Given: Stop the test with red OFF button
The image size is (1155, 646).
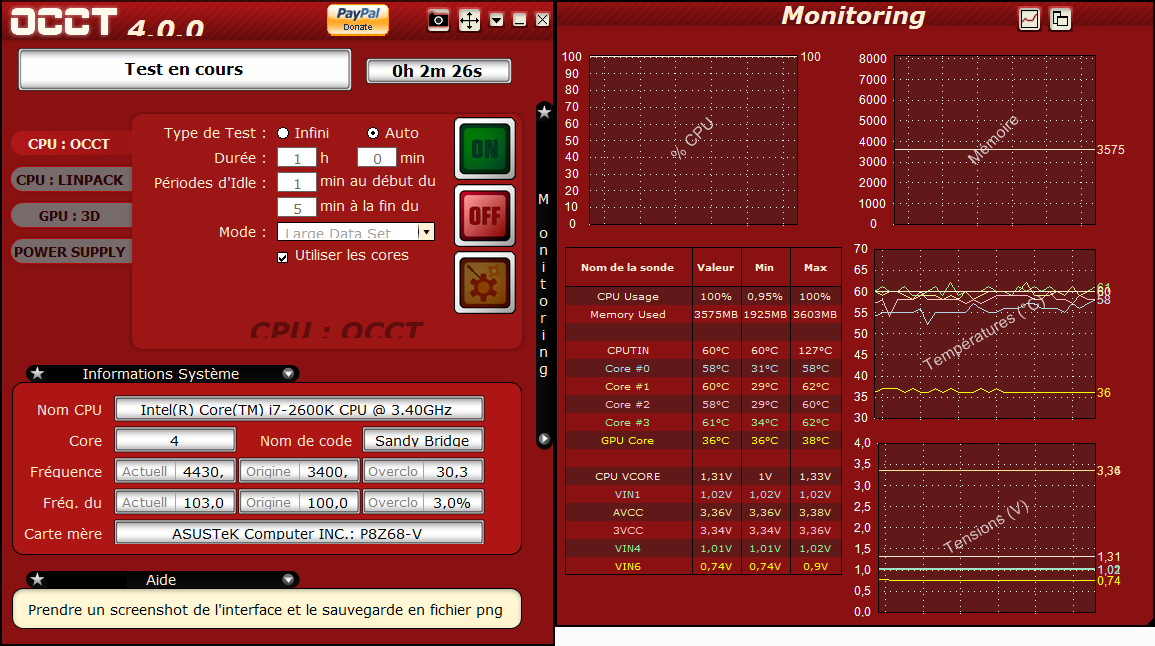Looking at the screenshot, I should coord(485,215).
